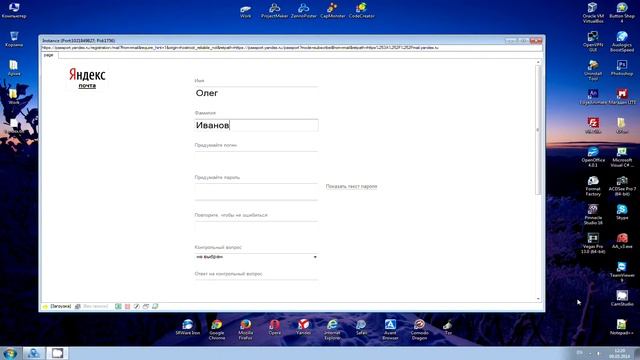The width and height of the screenshot is (640, 360).
Task: Launch Auslogics BoostSpeed from the desktop
Action: point(622,41)
